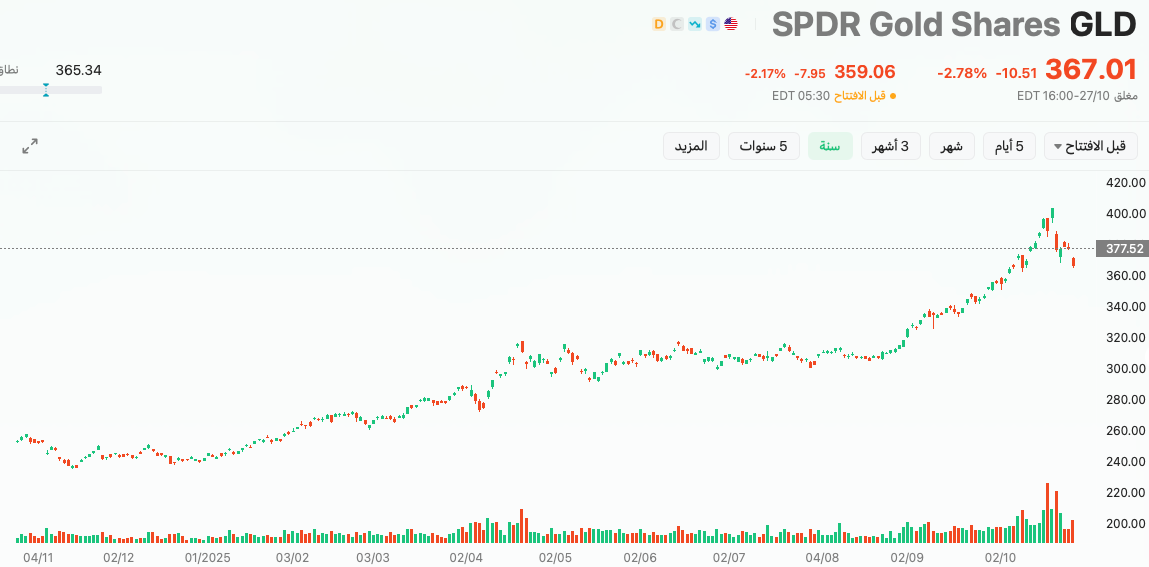Click the 02/10 date marker on axis
This screenshot has width=1149, height=567.
point(999,557)
